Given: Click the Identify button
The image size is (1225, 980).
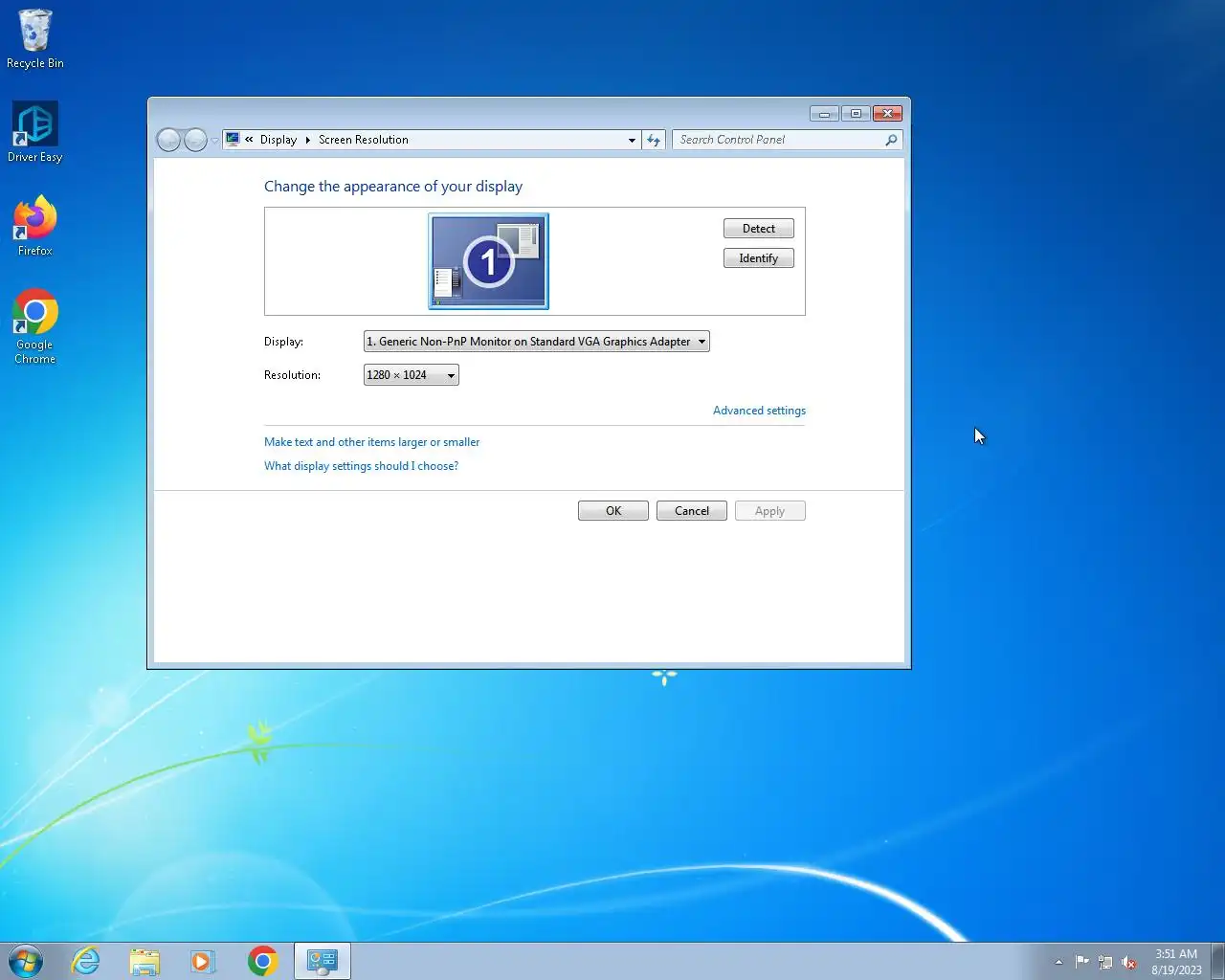Looking at the screenshot, I should pos(759,258).
